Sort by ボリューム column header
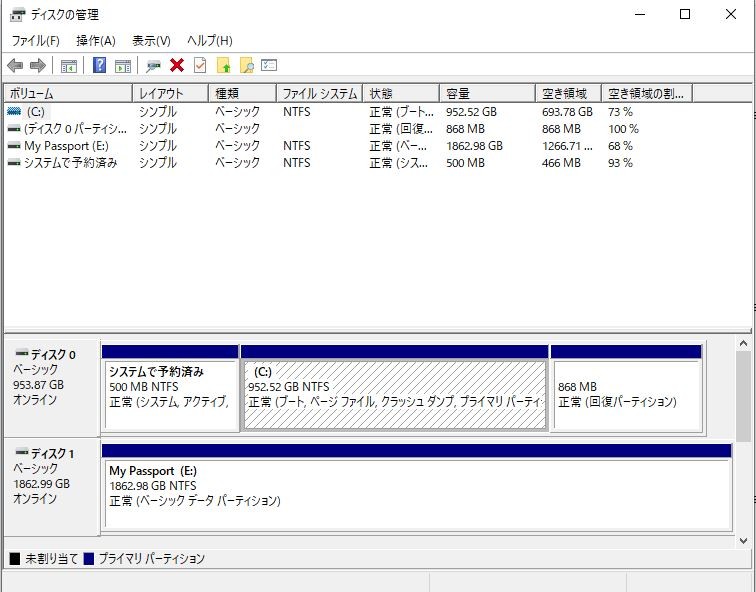The image size is (756, 592). coord(68,93)
